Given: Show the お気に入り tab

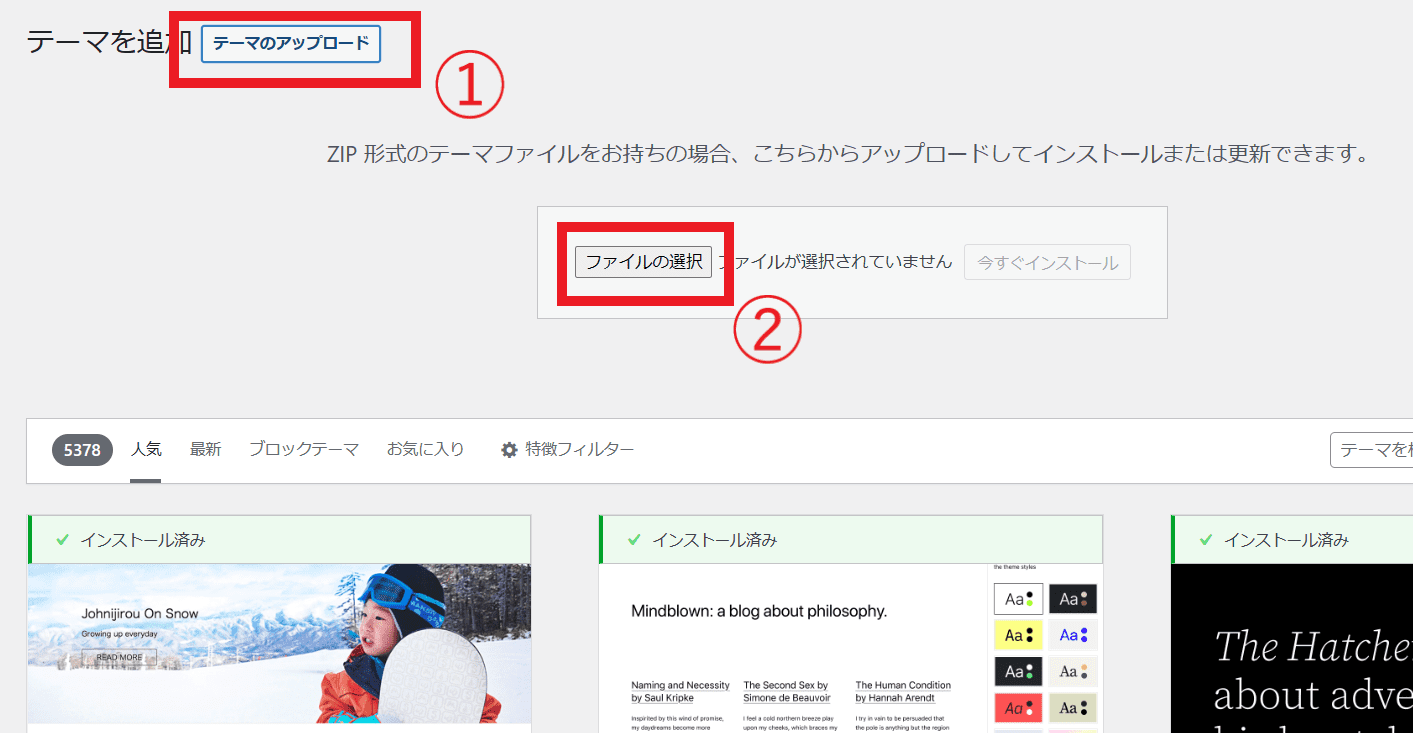Looking at the screenshot, I should [x=426, y=449].
